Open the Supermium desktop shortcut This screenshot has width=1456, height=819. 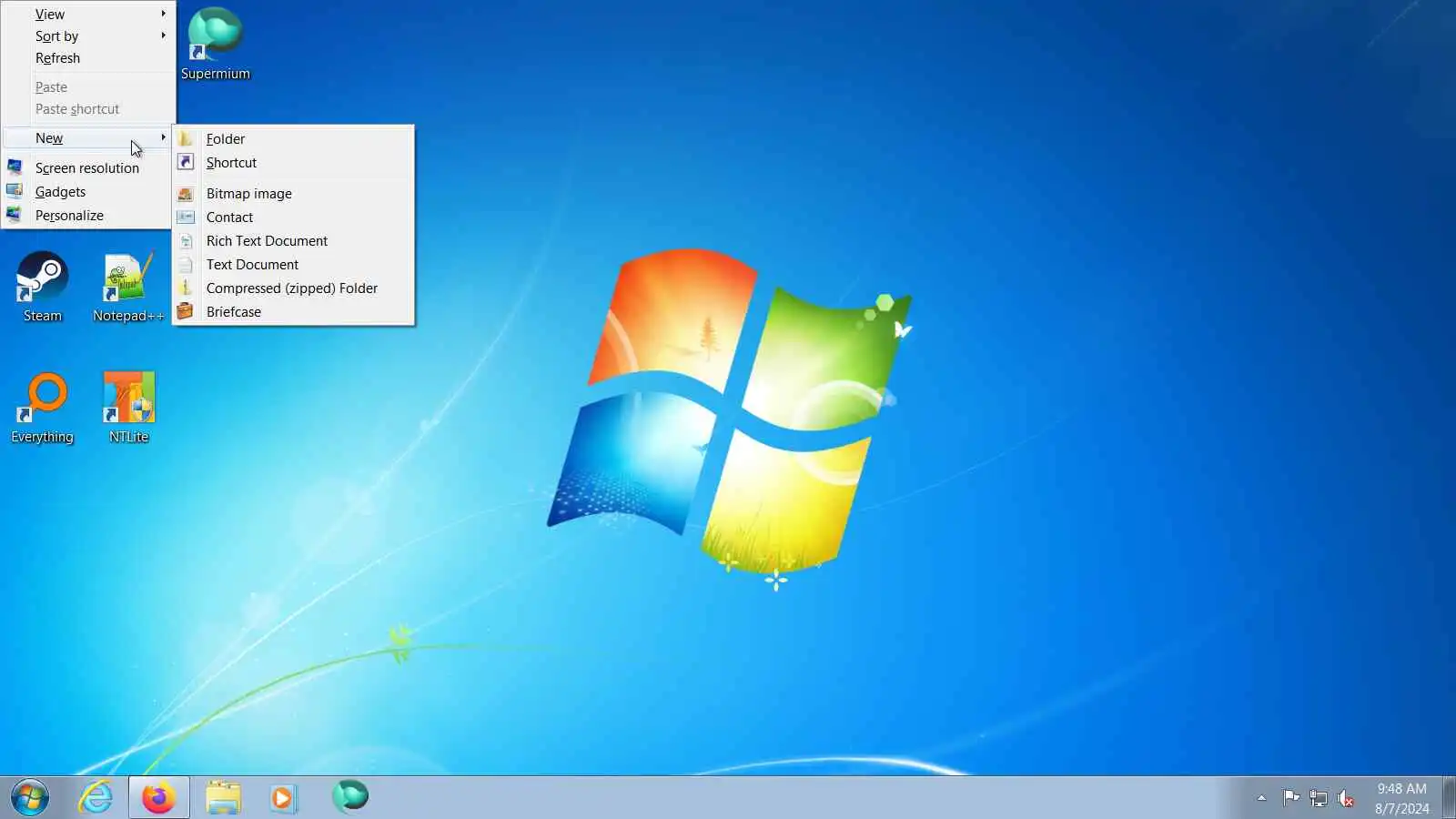click(x=215, y=44)
